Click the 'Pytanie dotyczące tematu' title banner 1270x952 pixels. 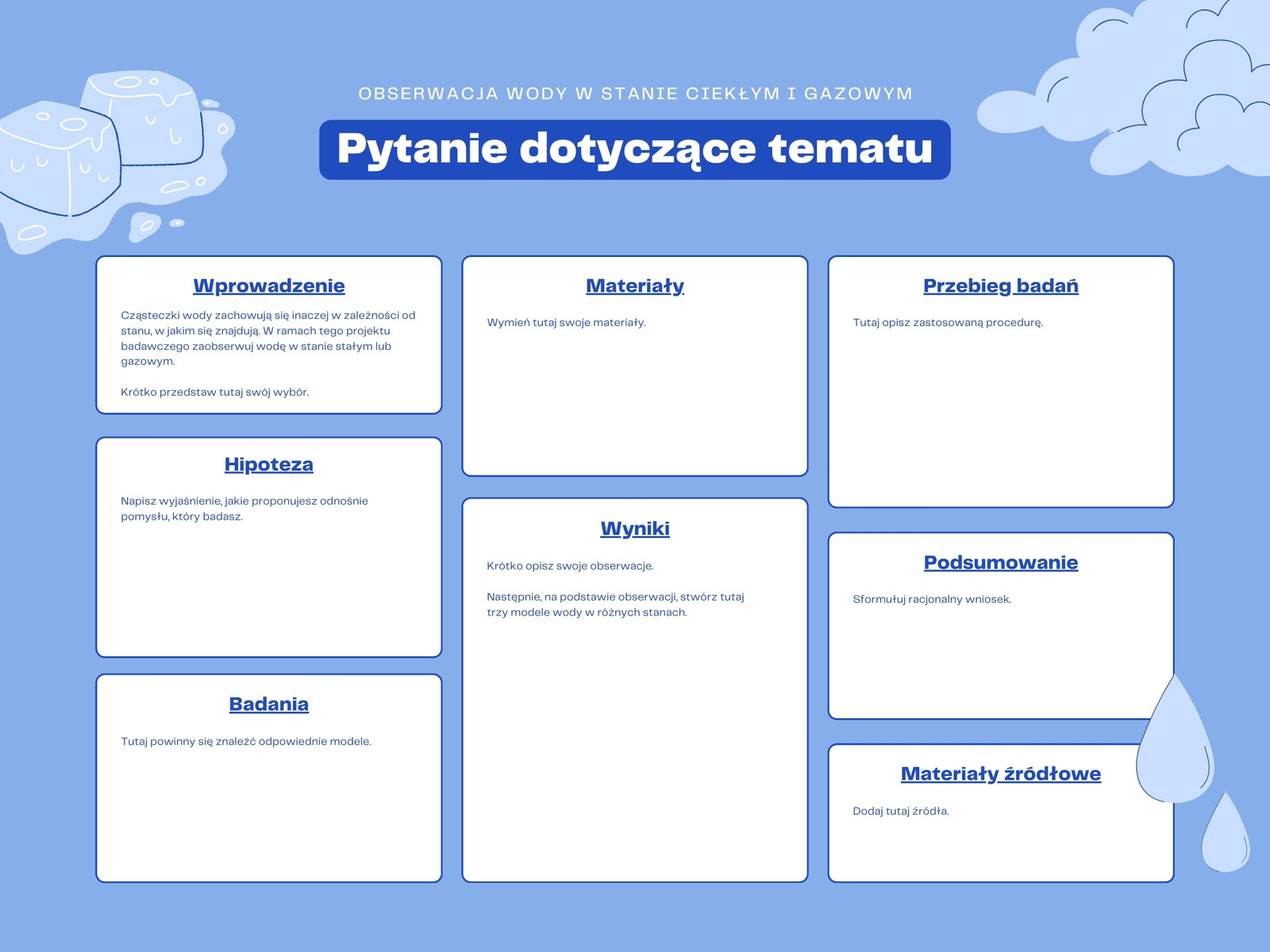point(635,149)
